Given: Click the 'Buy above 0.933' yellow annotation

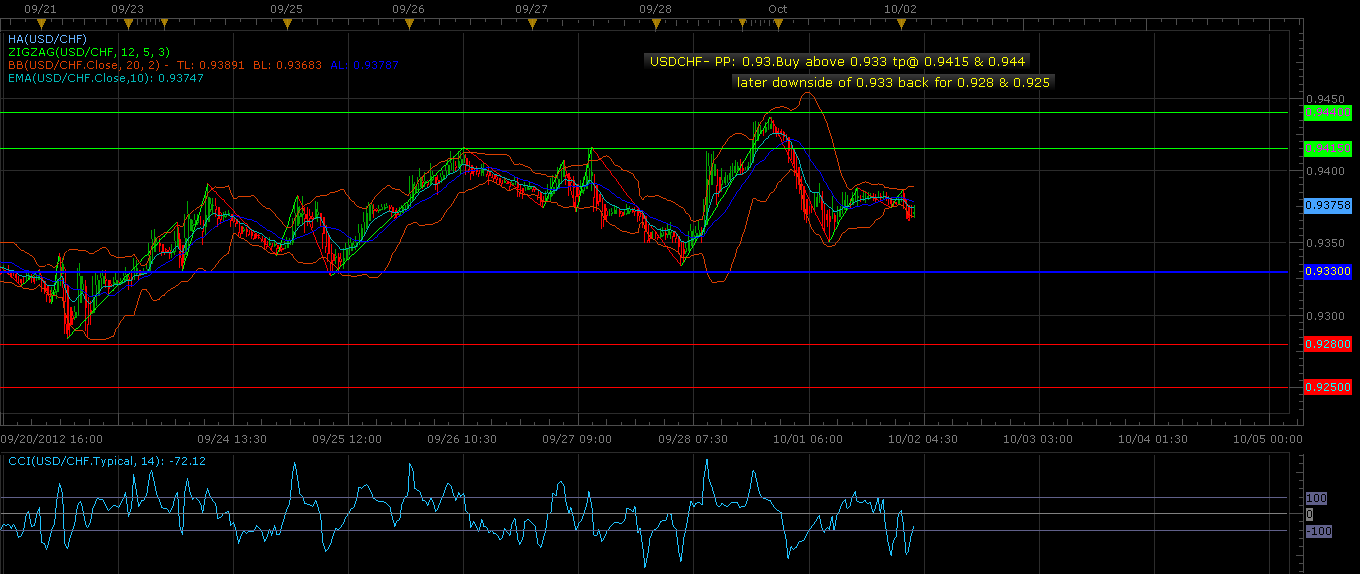Looking at the screenshot, I should point(836,61).
